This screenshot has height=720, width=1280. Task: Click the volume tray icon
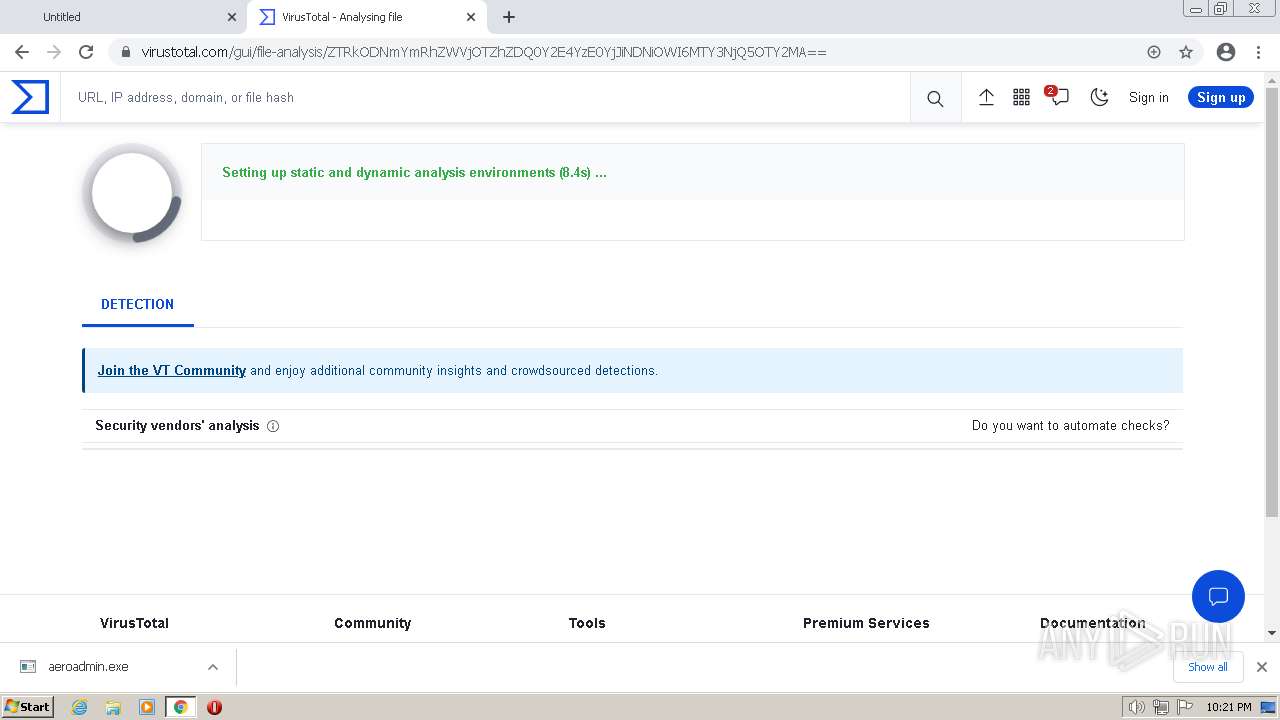point(1137,707)
